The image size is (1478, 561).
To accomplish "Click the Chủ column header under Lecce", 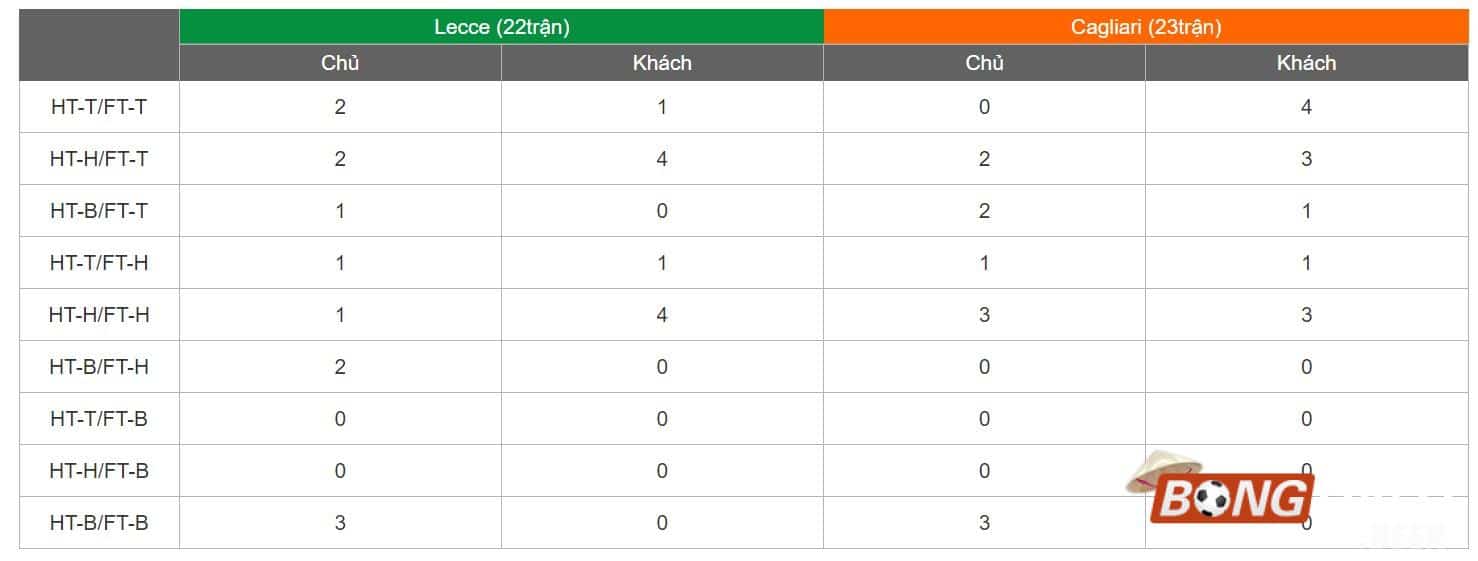I will click(340, 63).
